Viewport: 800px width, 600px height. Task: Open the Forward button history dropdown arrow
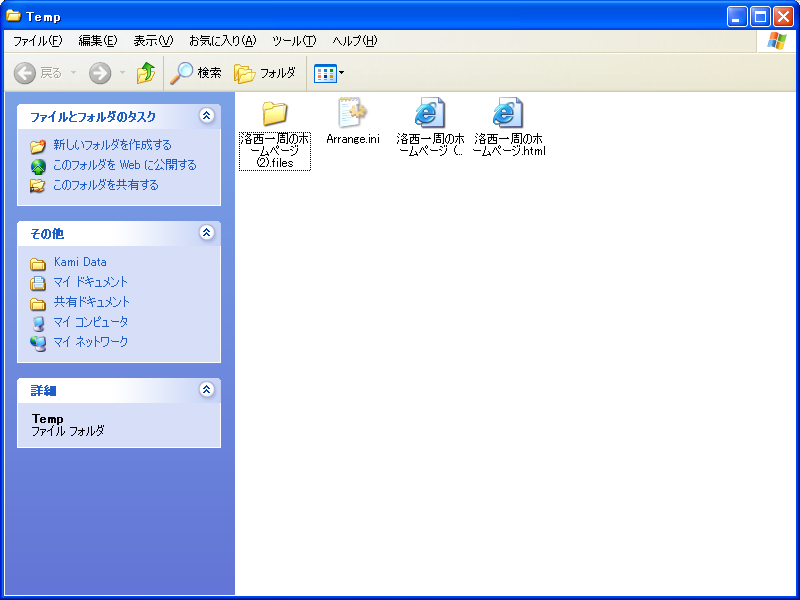tap(123, 73)
